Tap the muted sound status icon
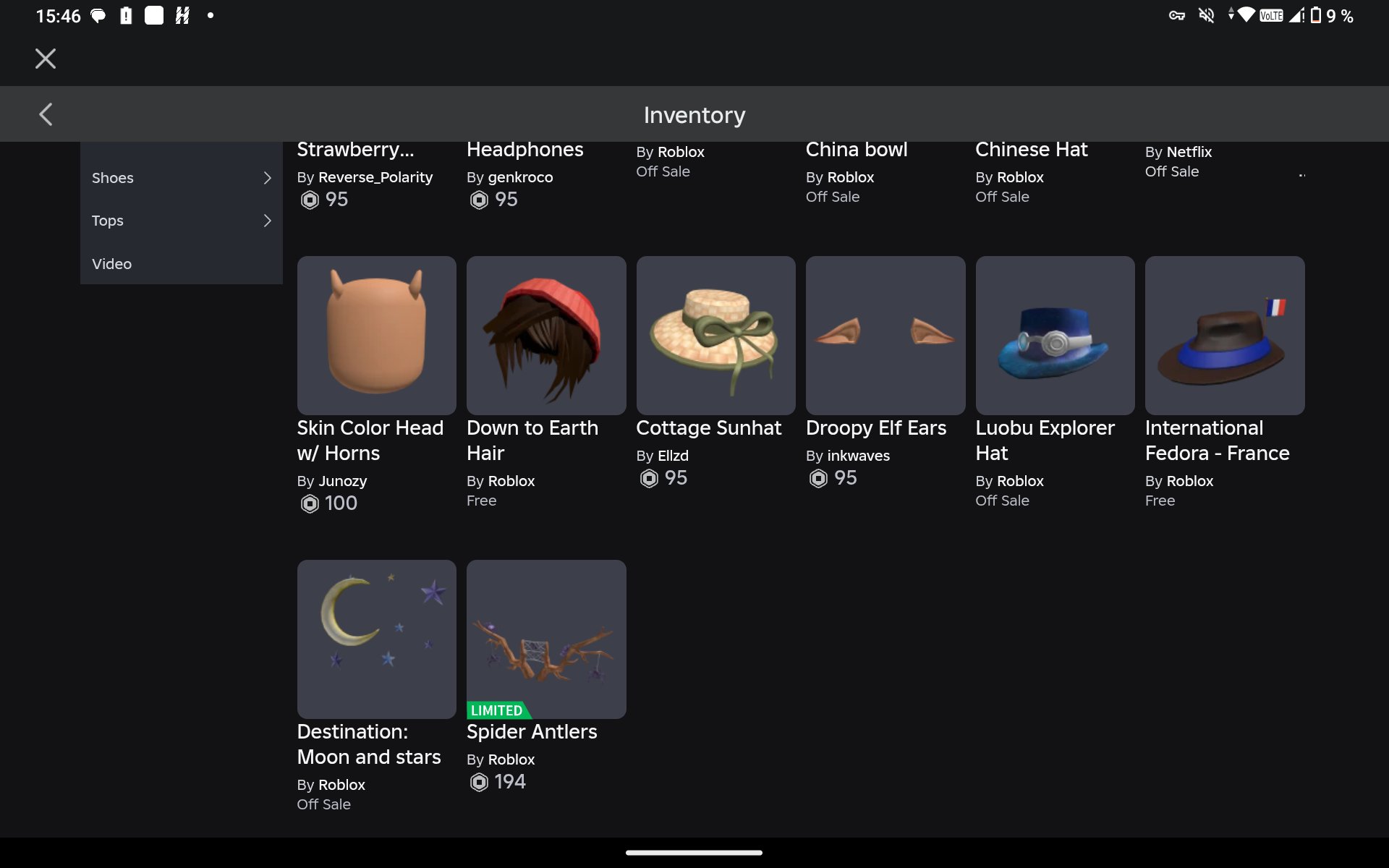1389x868 pixels. coord(1207,15)
